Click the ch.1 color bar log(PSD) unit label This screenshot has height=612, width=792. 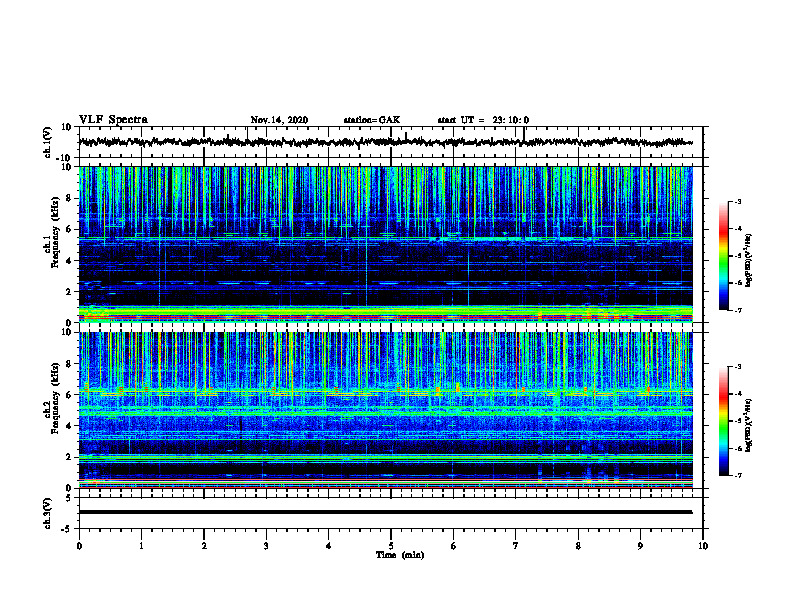(749, 261)
